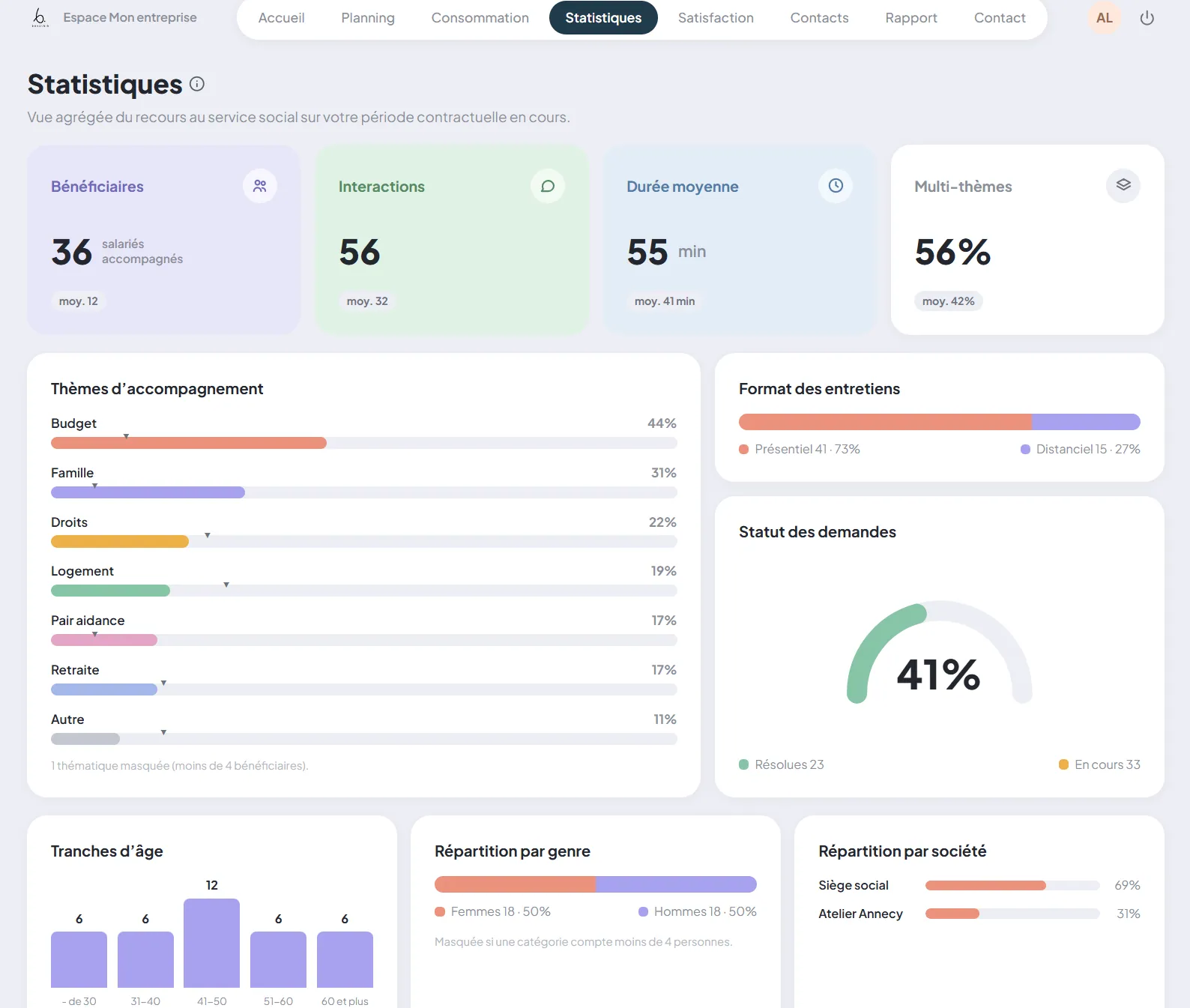1190x1008 pixels.
Task: Click the Résolues 23 legend
Action: (782, 764)
